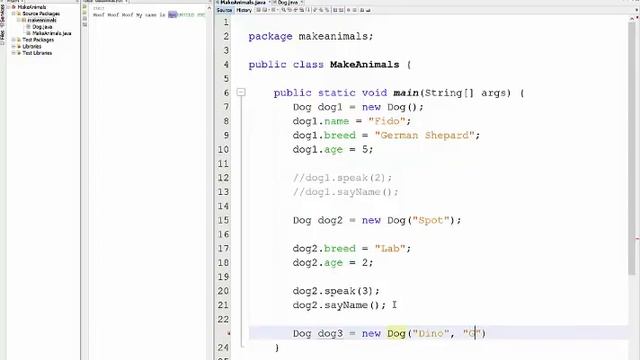
Task: Click the "public class MakeAnimals" declaration
Action: pos(324,64)
